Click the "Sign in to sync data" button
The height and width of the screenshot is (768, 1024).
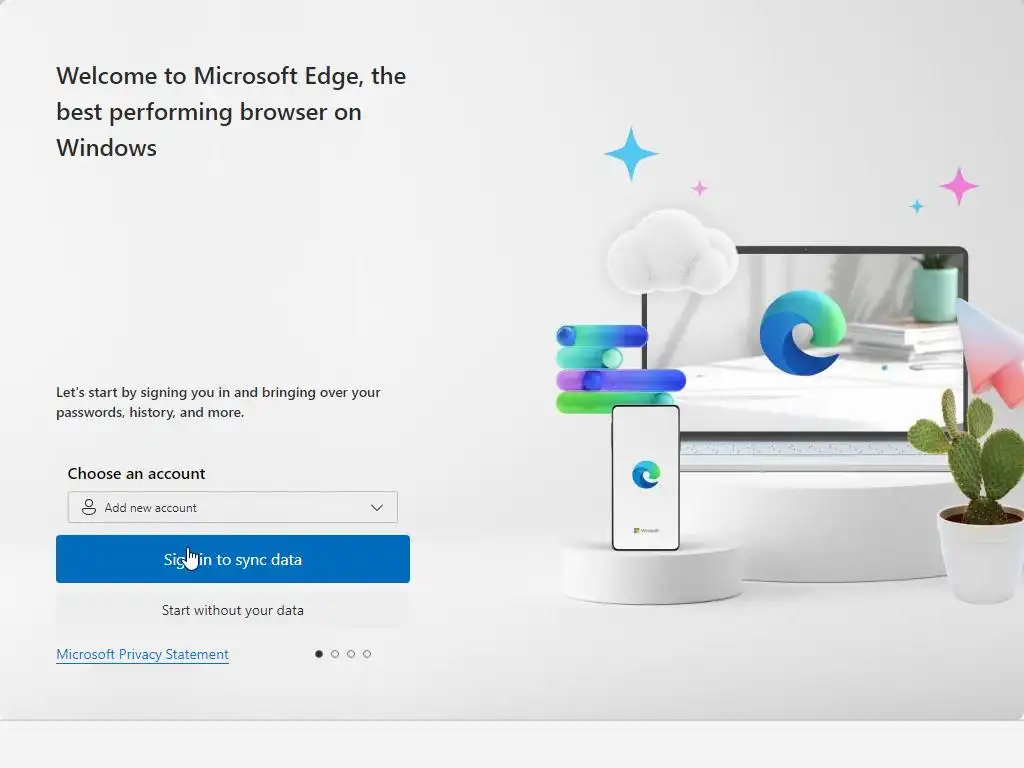pos(232,559)
